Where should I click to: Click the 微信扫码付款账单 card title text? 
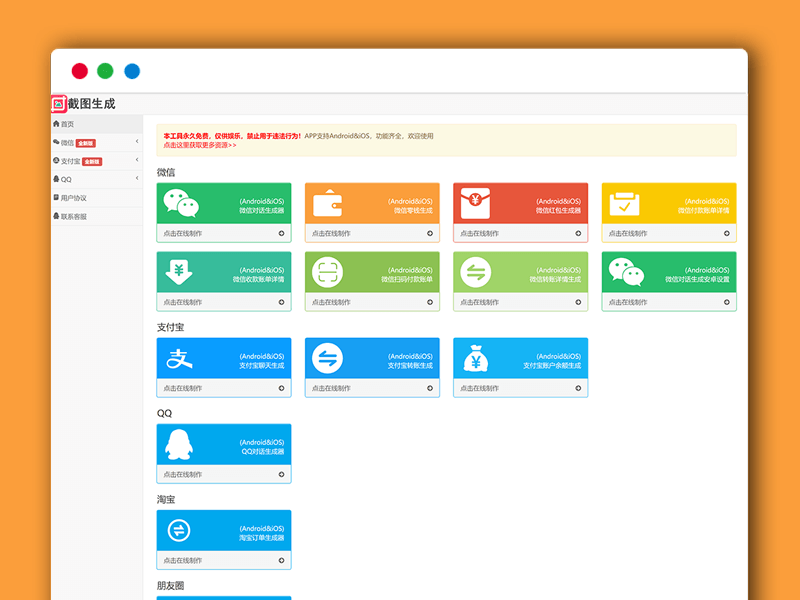tap(407, 280)
